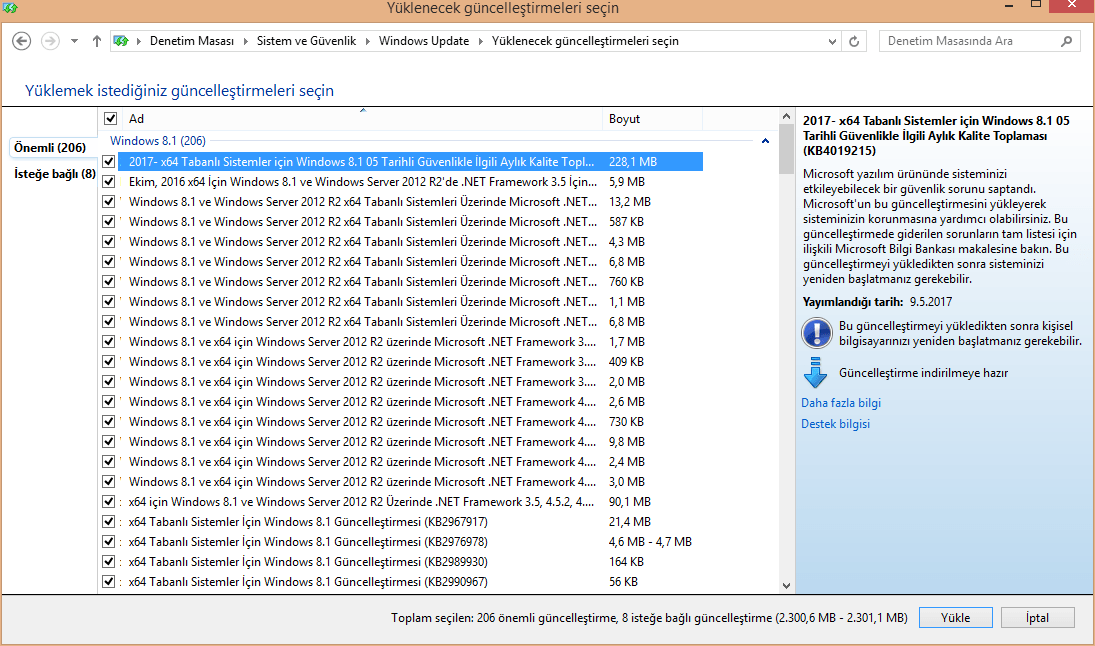Click the 228,1 MB size cell
1095x646 pixels.
tap(633, 161)
